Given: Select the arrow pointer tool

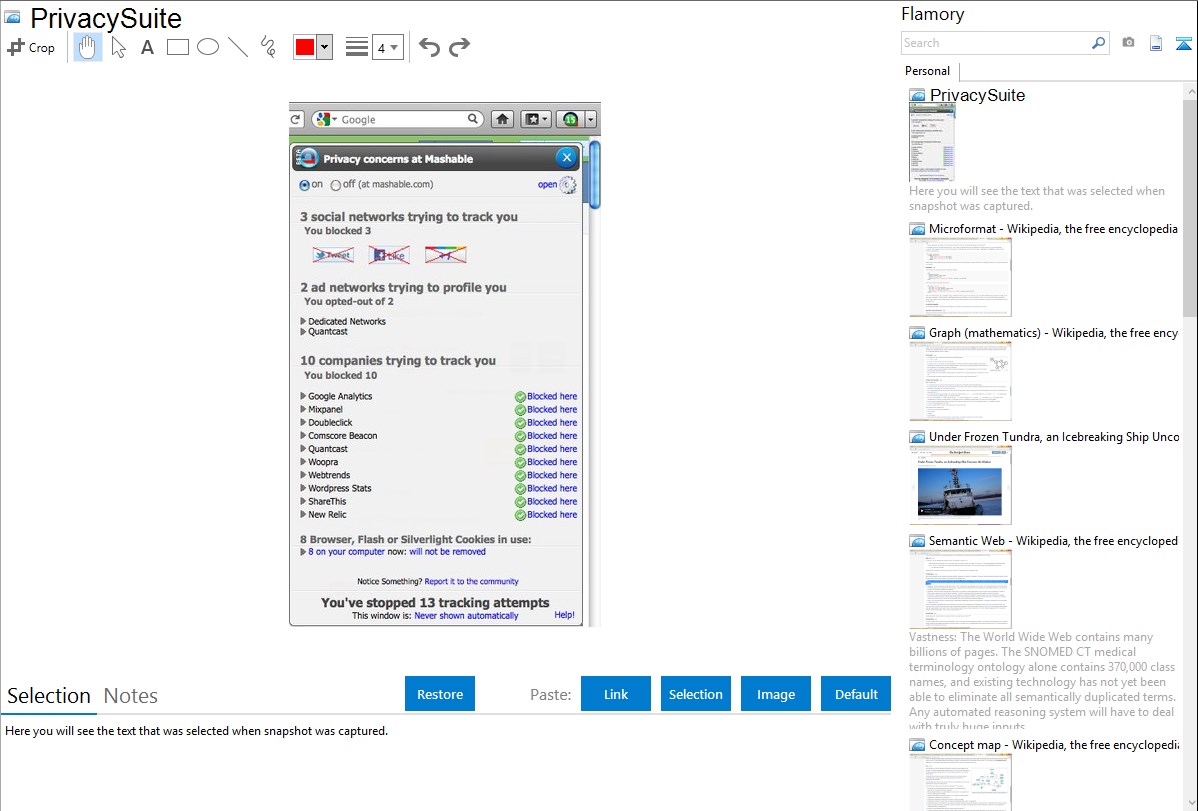Looking at the screenshot, I should pyautogui.click(x=118, y=47).
